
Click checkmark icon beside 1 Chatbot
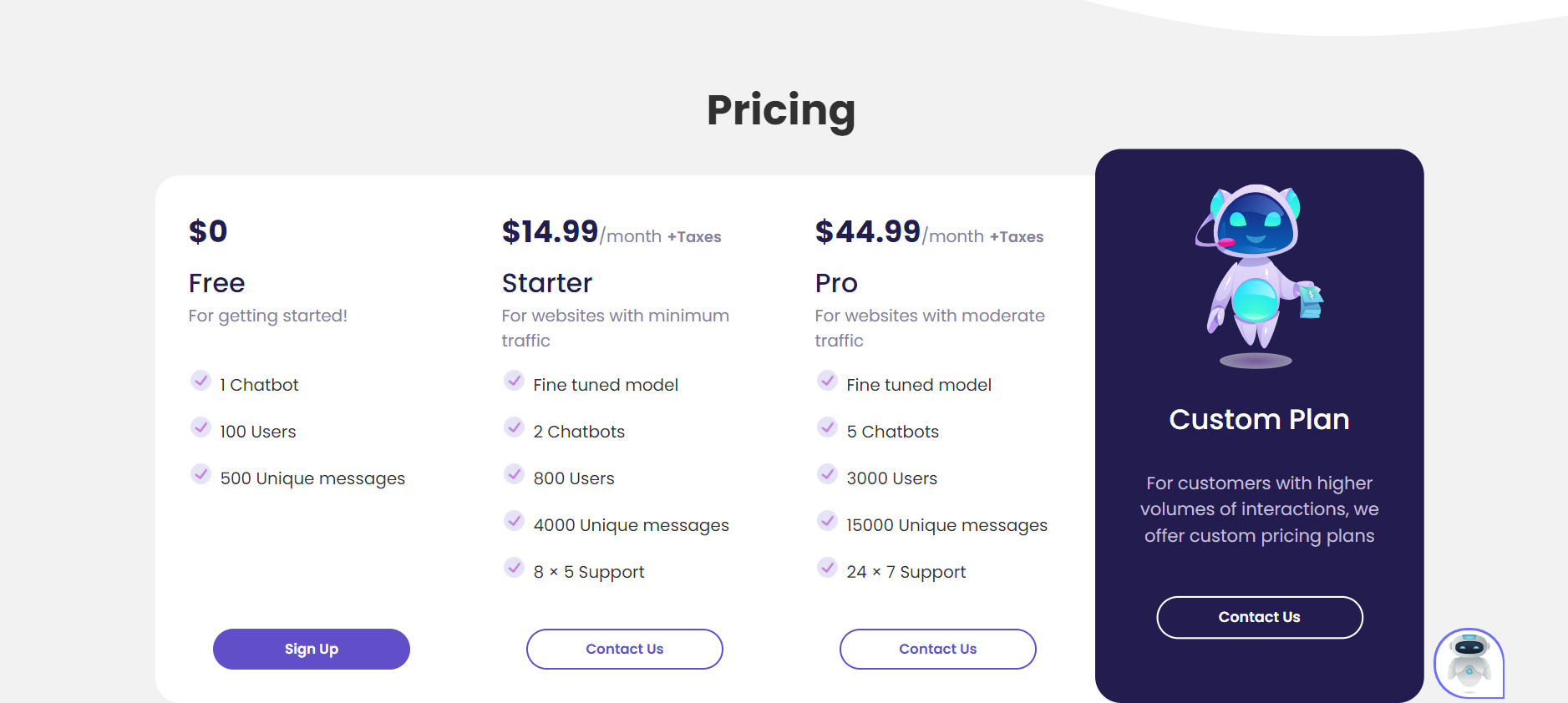tap(200, 381)
